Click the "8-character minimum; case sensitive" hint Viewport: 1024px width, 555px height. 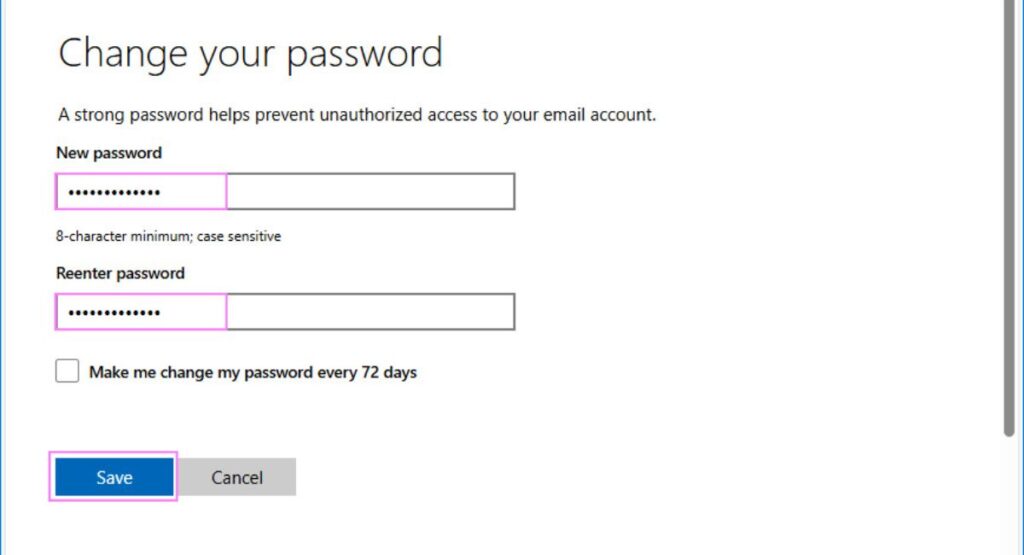(x=168, y=237)
